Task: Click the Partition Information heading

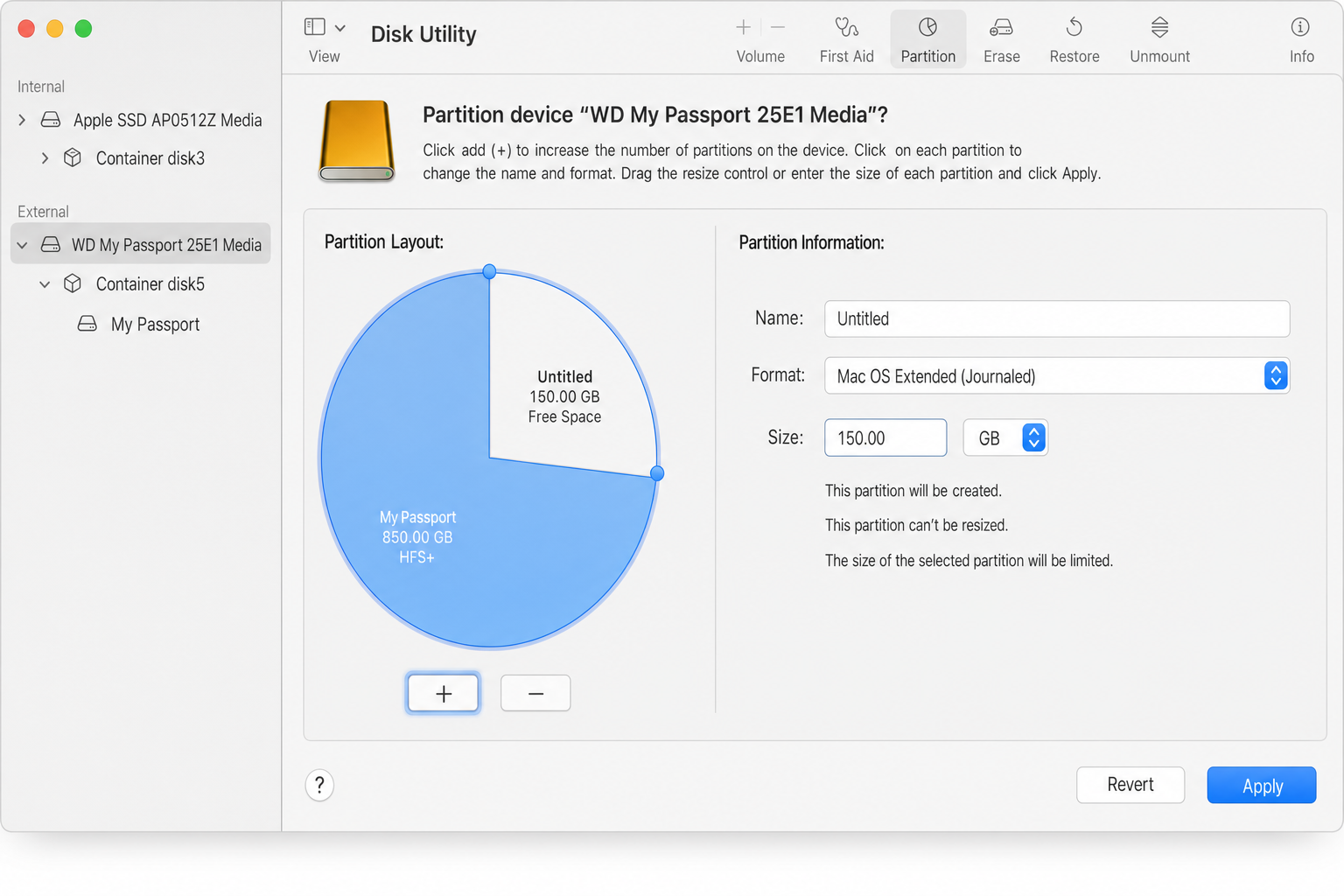Action: coord(811,242)
